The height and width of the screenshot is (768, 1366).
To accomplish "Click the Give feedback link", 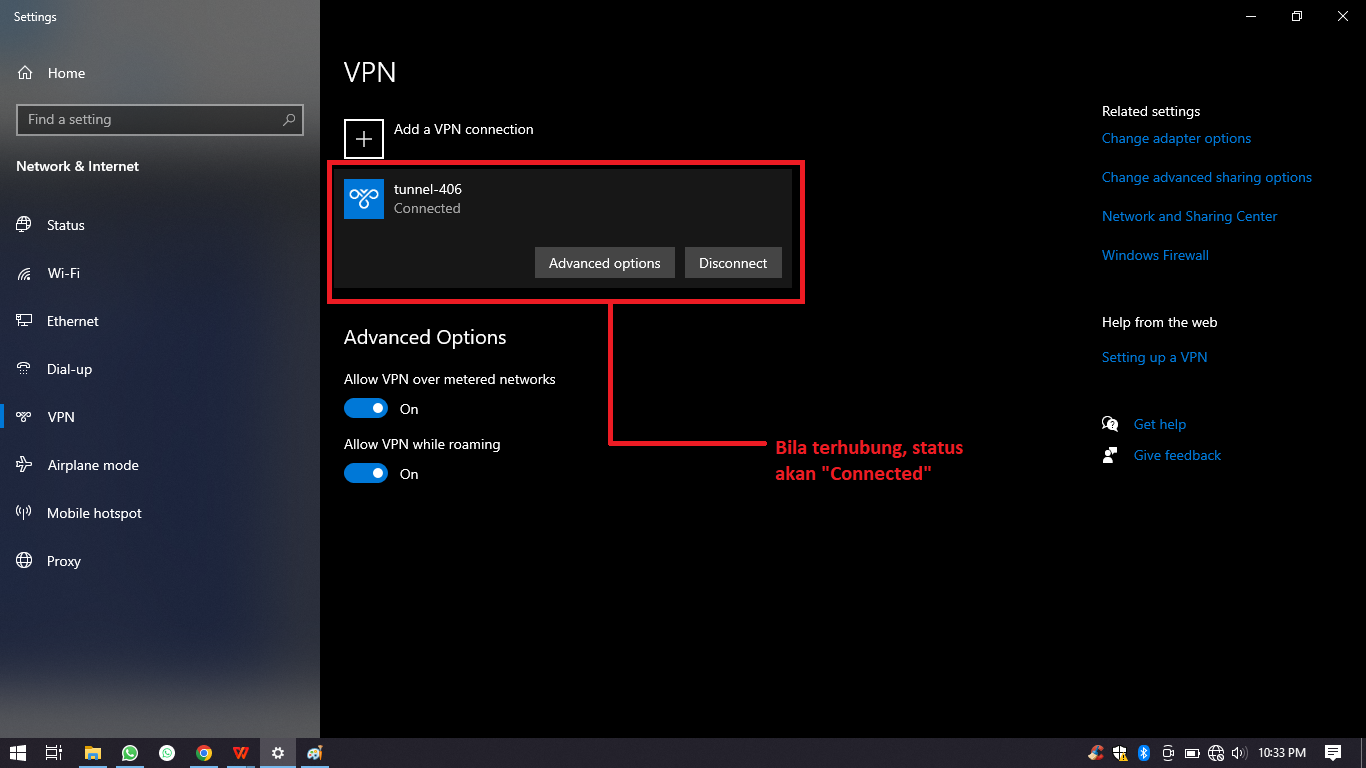I will click(x=1177, y=456).
